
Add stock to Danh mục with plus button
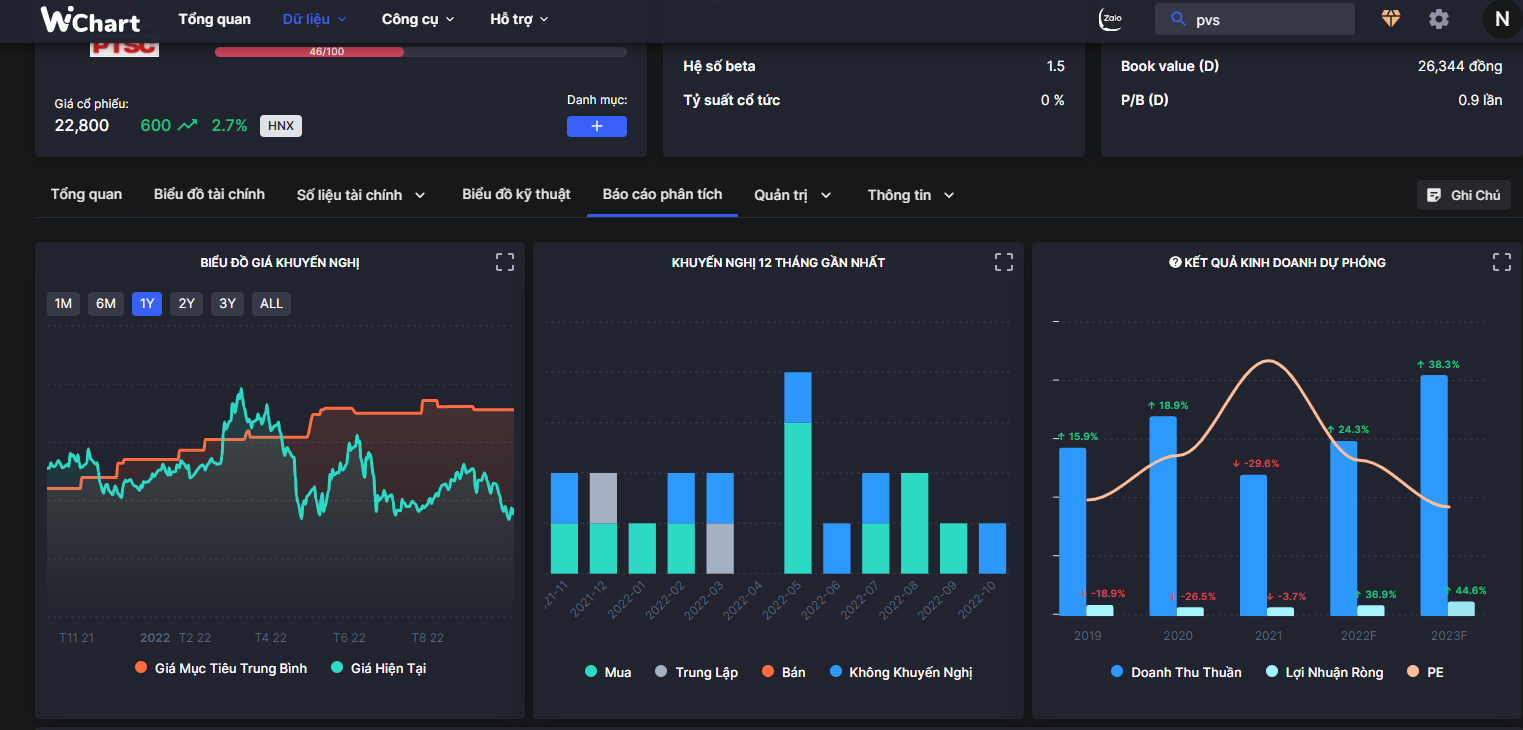pyautogui.click(x=596, y=126)
